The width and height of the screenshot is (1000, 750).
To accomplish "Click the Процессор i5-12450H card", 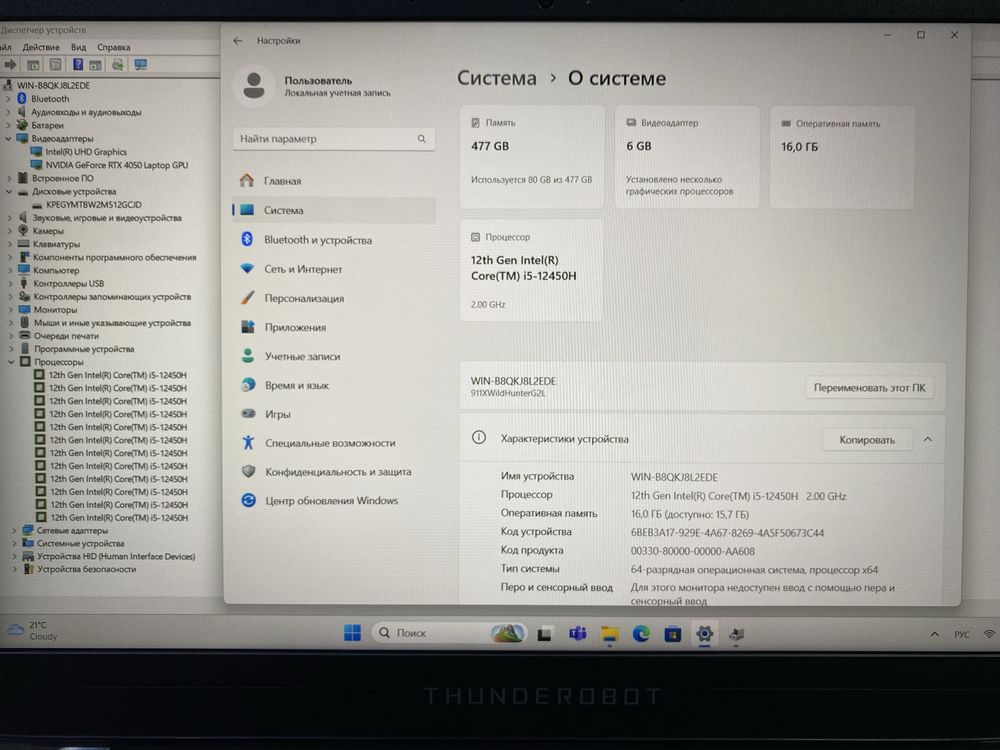I will [x=531, y=270].
